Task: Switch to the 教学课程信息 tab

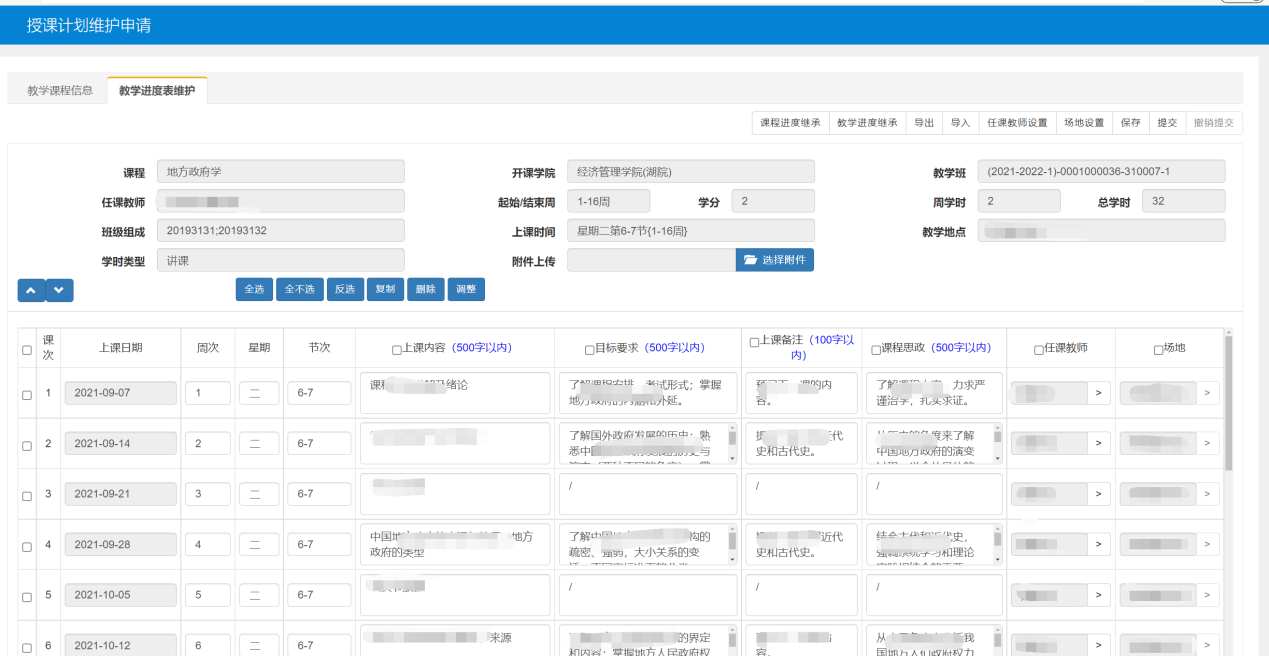Action: tap(60, 90)
